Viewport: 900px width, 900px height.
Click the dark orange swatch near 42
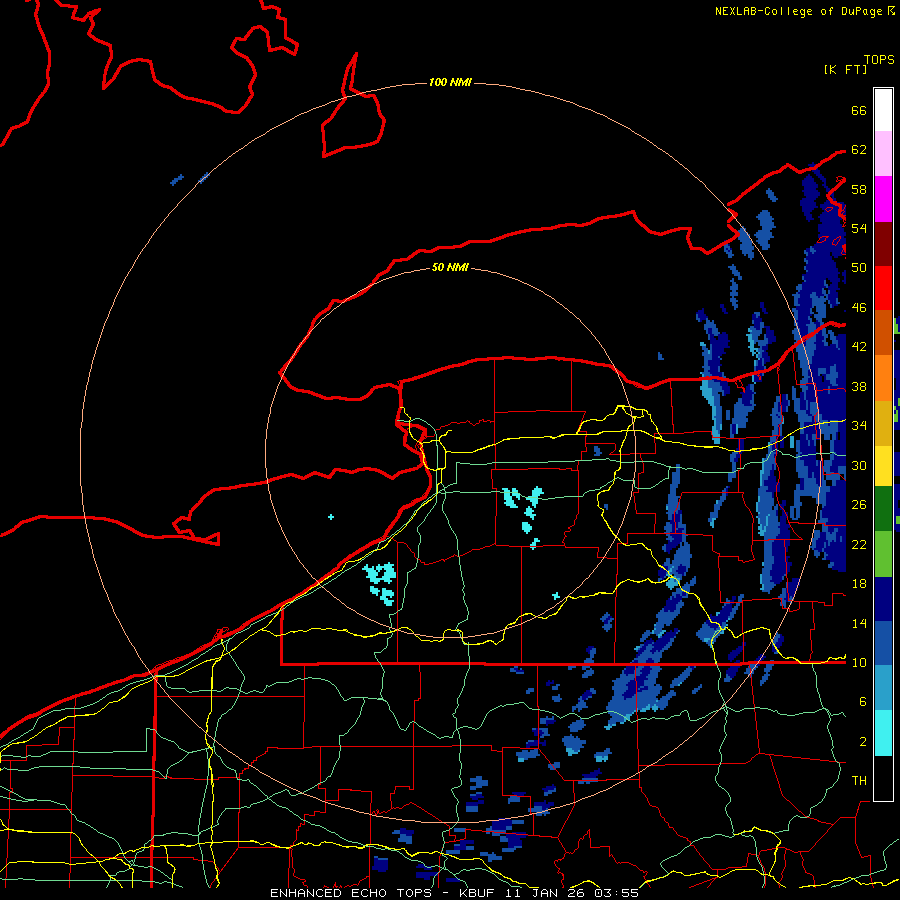coord(883,332)
